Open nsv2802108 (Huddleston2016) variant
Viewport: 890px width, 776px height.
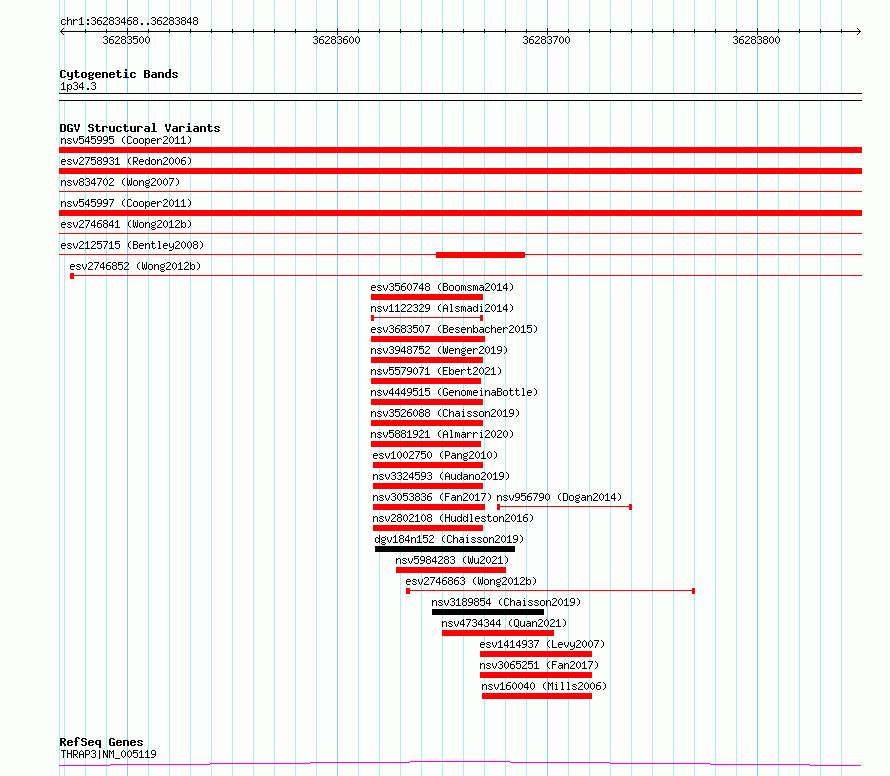[453, 518]
